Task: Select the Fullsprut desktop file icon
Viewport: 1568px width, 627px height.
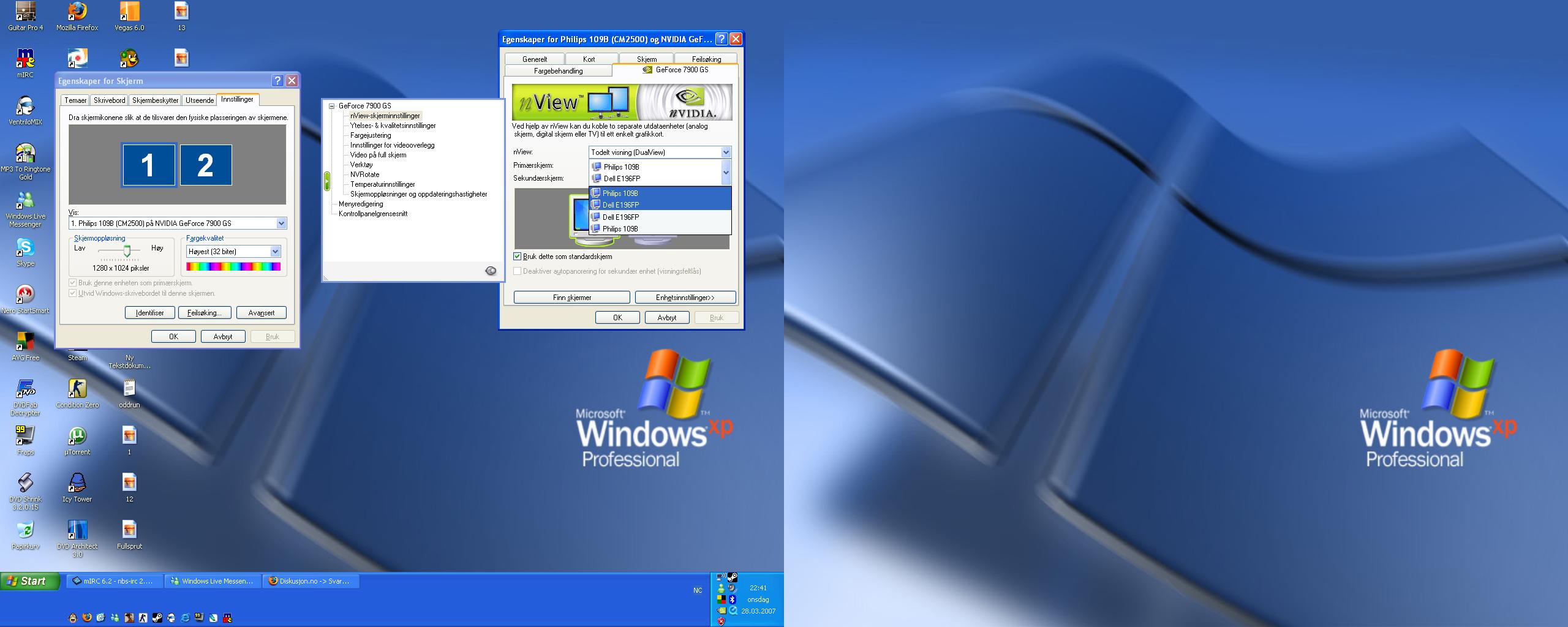Action: coord(129,535)
